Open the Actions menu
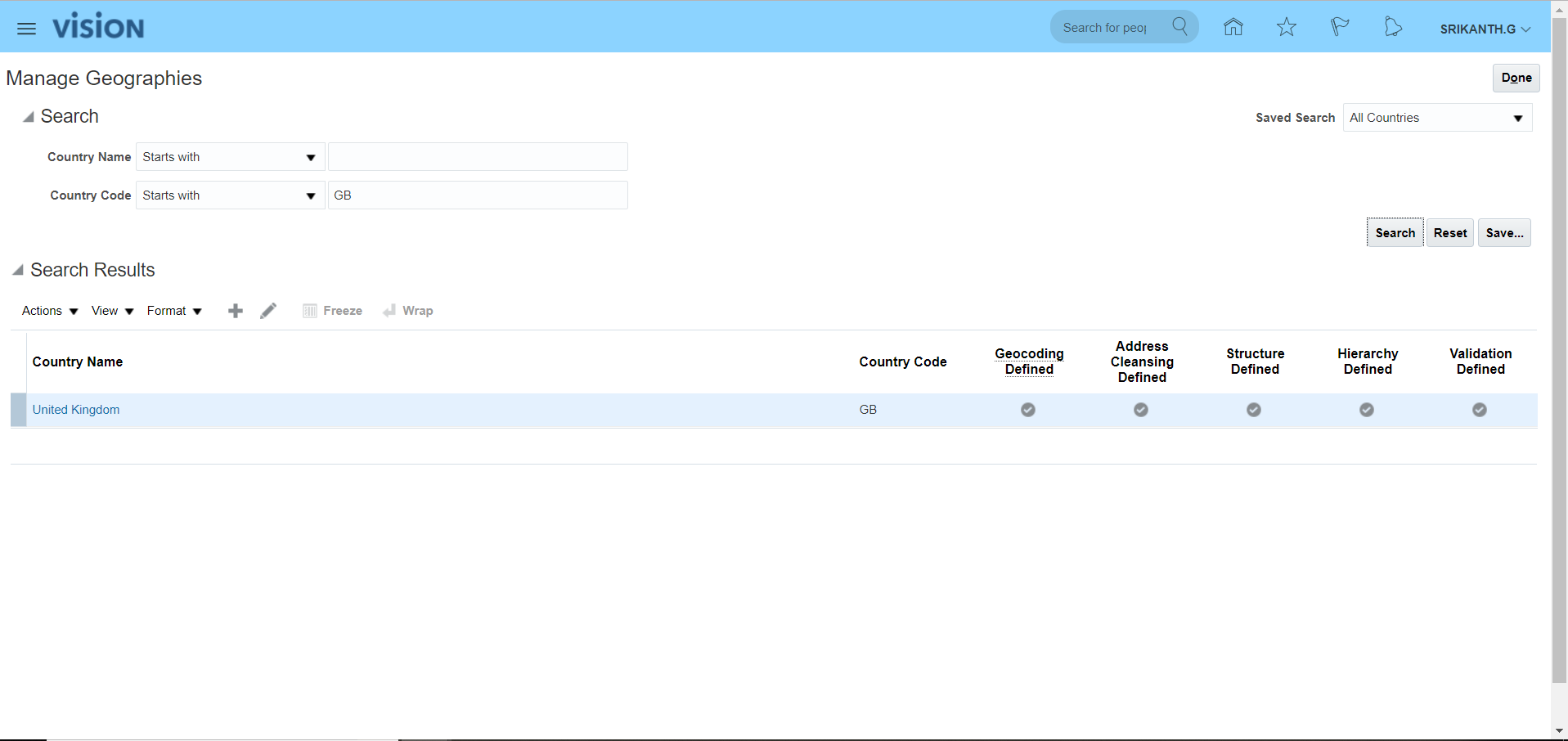 pyautogui.click(x=49, y=311)
